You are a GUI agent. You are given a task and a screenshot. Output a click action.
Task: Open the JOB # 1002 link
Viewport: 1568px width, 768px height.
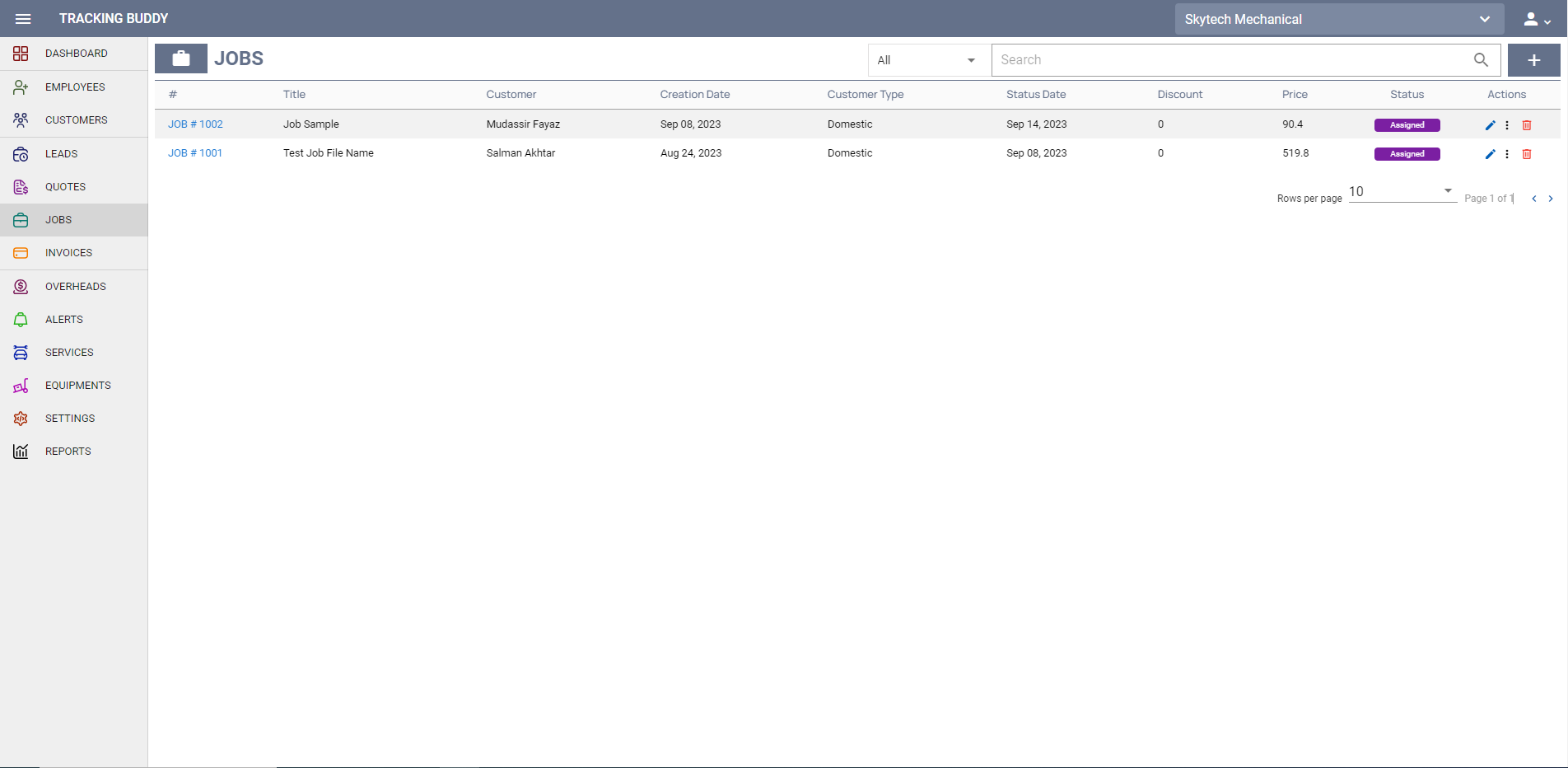[195, 124]
